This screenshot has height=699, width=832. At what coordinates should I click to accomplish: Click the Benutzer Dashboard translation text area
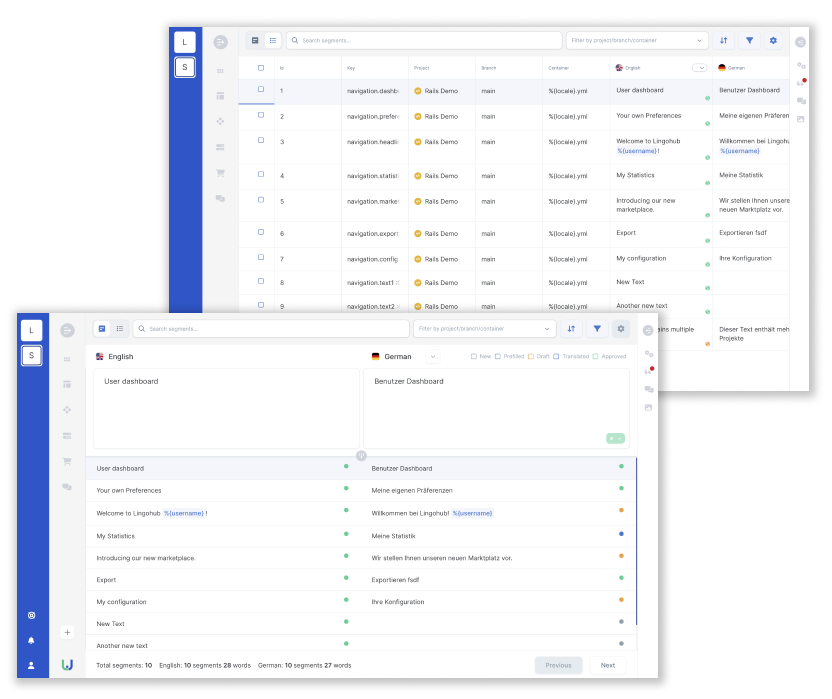pyautogui.click(x=496, y=409)
